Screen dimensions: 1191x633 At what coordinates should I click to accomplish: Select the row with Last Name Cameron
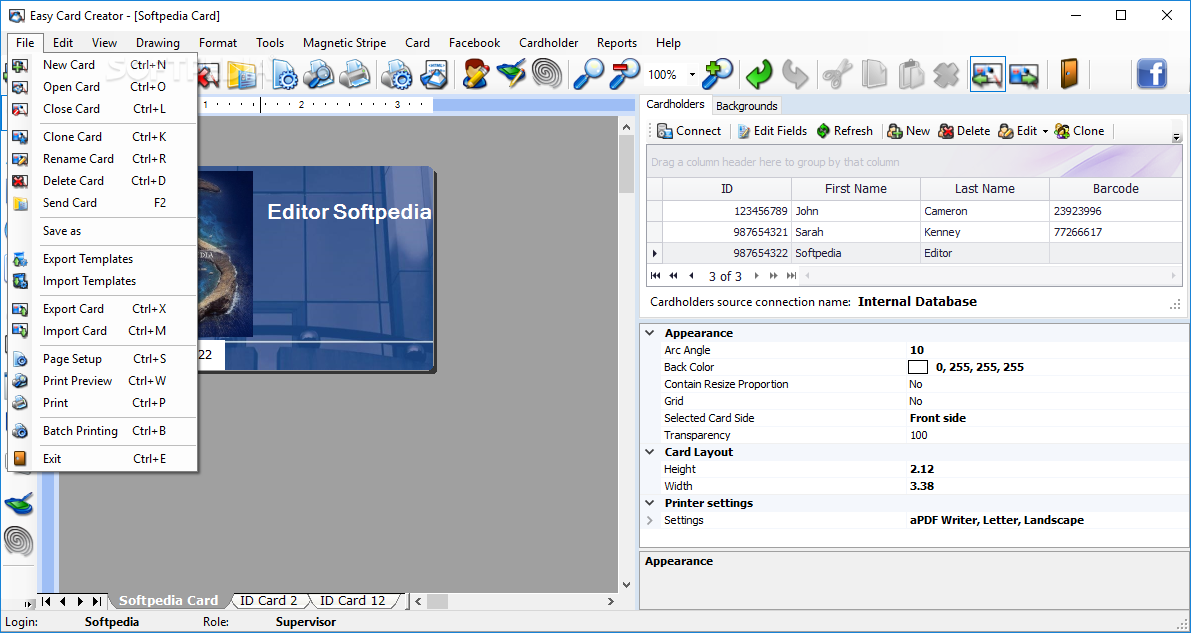tap(915, 210)
